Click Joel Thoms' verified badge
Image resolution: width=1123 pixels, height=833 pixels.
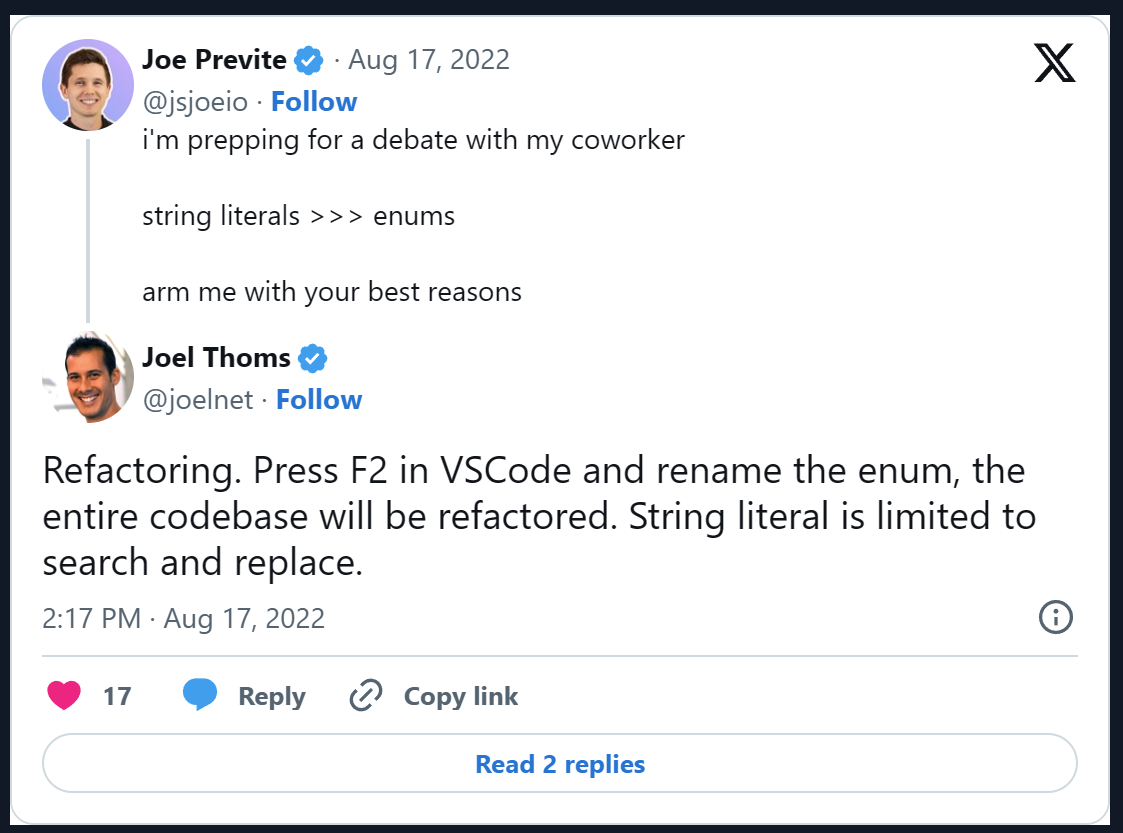[313, 358]
